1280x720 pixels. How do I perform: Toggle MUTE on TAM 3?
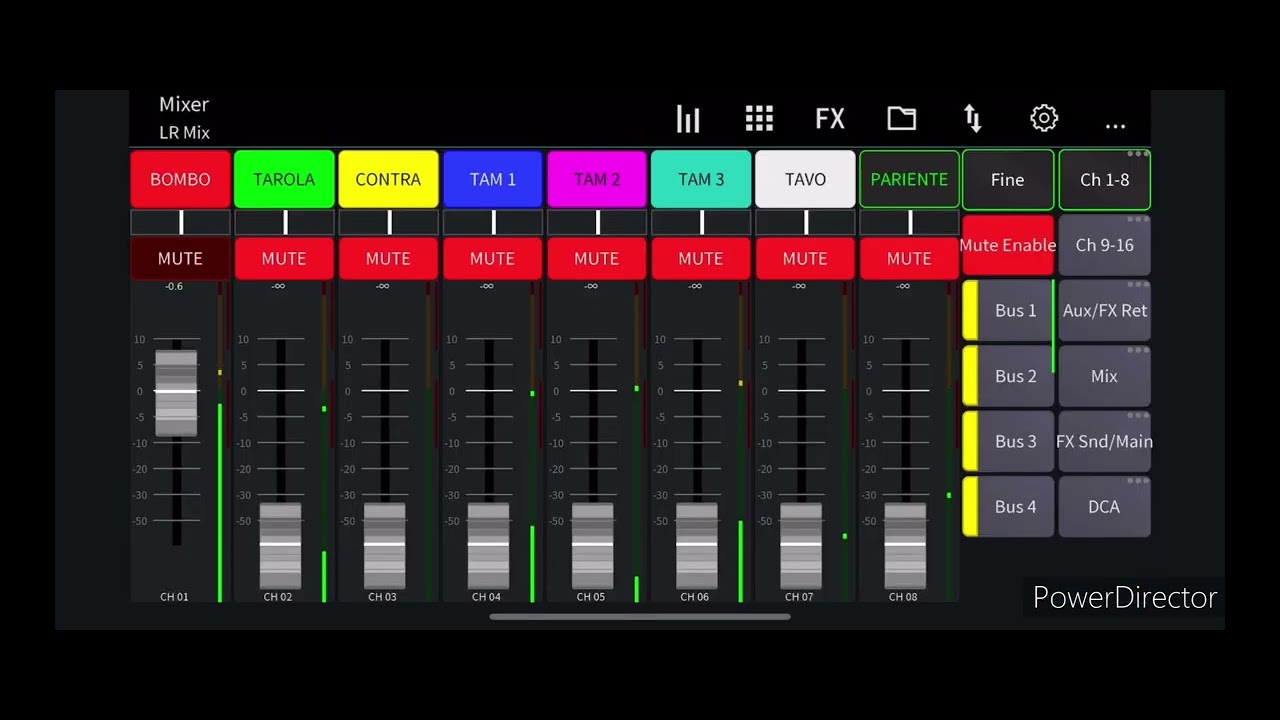[701, 258]
